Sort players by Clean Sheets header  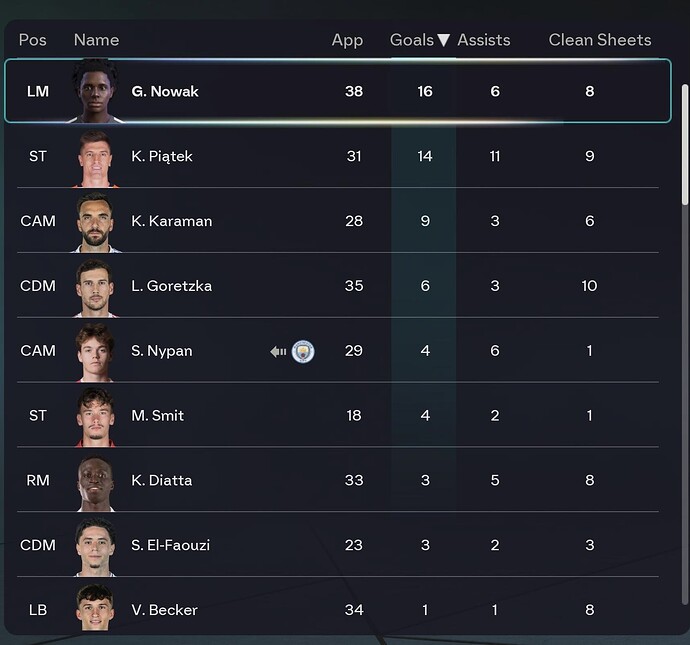(600, 41)
